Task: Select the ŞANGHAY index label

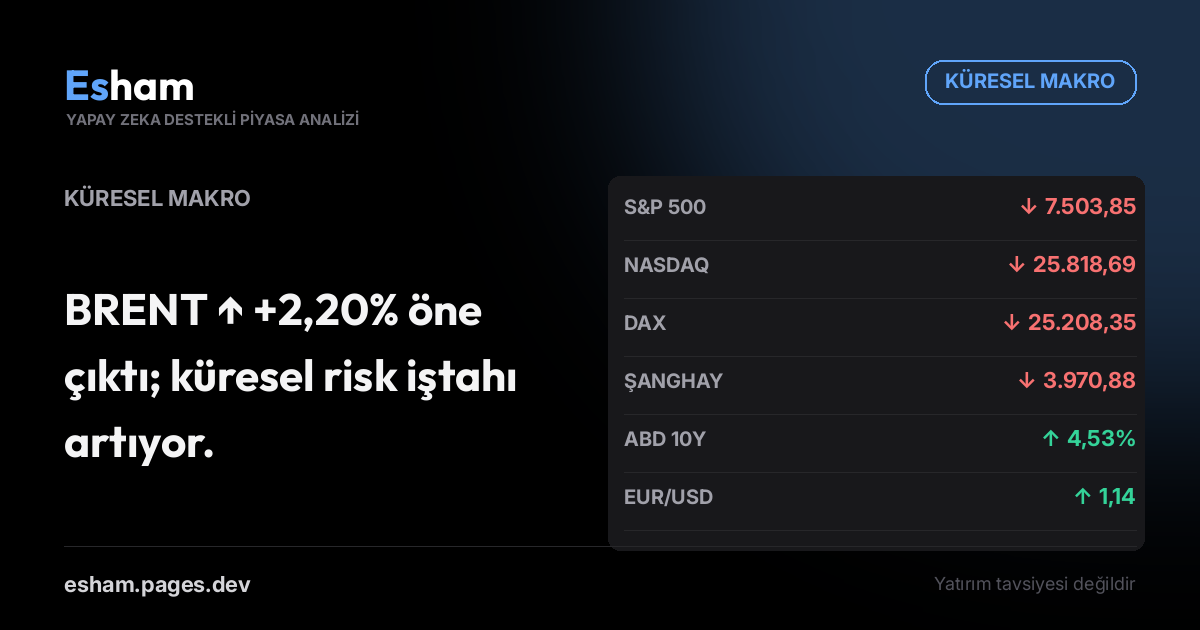Action: [x=673, y=381]
